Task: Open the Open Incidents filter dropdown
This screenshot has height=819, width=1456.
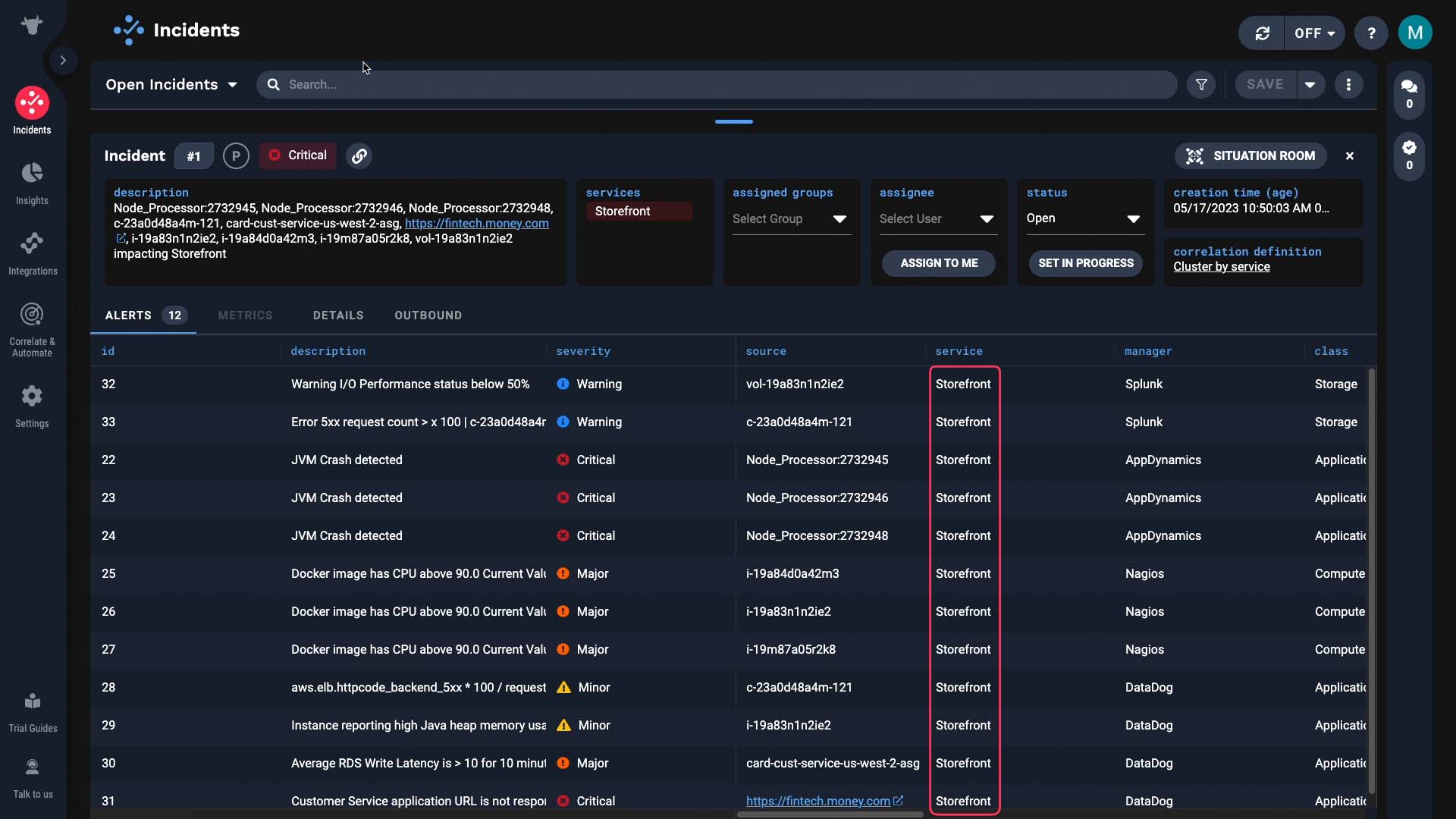Action: [x=171, y=84]
